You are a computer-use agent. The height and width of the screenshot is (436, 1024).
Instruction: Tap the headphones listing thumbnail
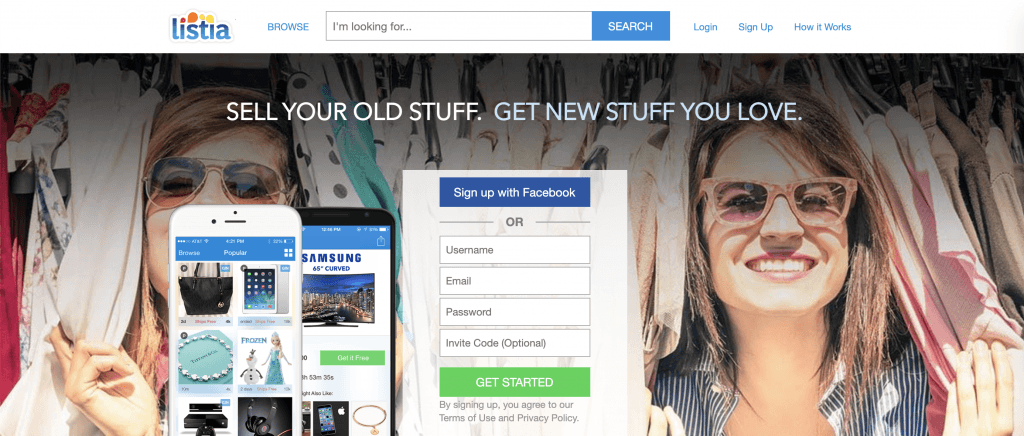(264, 416)
